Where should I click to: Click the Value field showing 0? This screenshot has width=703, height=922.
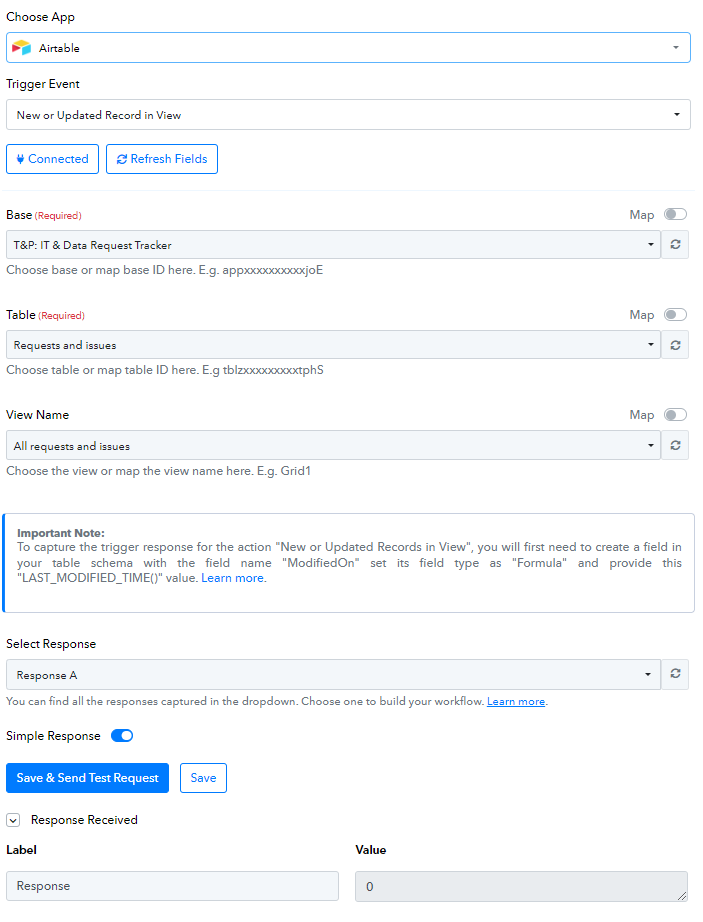coord(521,886)
